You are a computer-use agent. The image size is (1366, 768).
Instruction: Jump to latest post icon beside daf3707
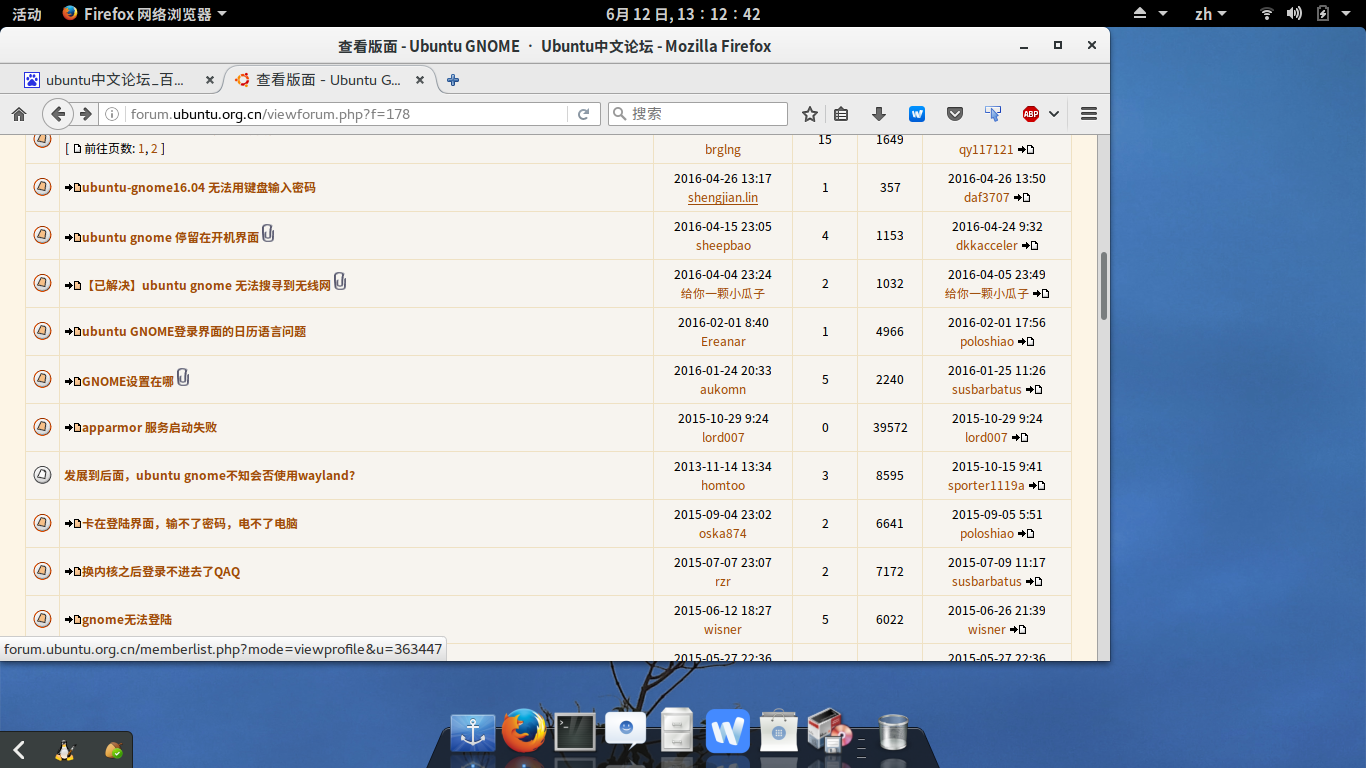(1022, 198)
